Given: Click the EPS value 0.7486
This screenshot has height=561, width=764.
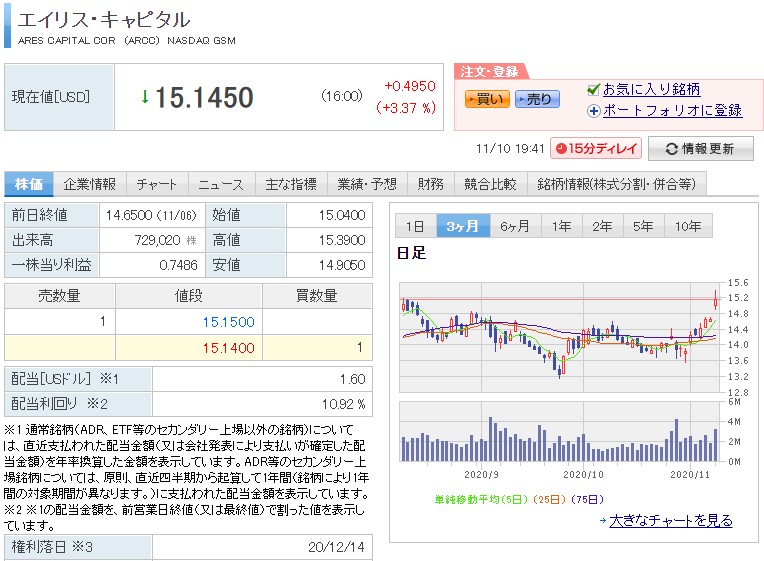Looking at the screenshot, I should 178,265.
